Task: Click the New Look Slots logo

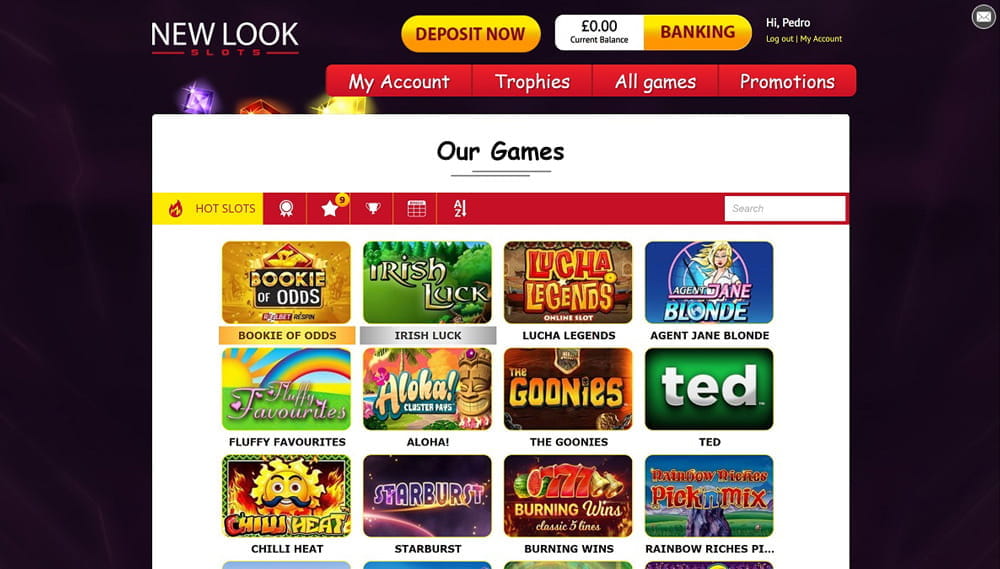Action: pos(225,38)
